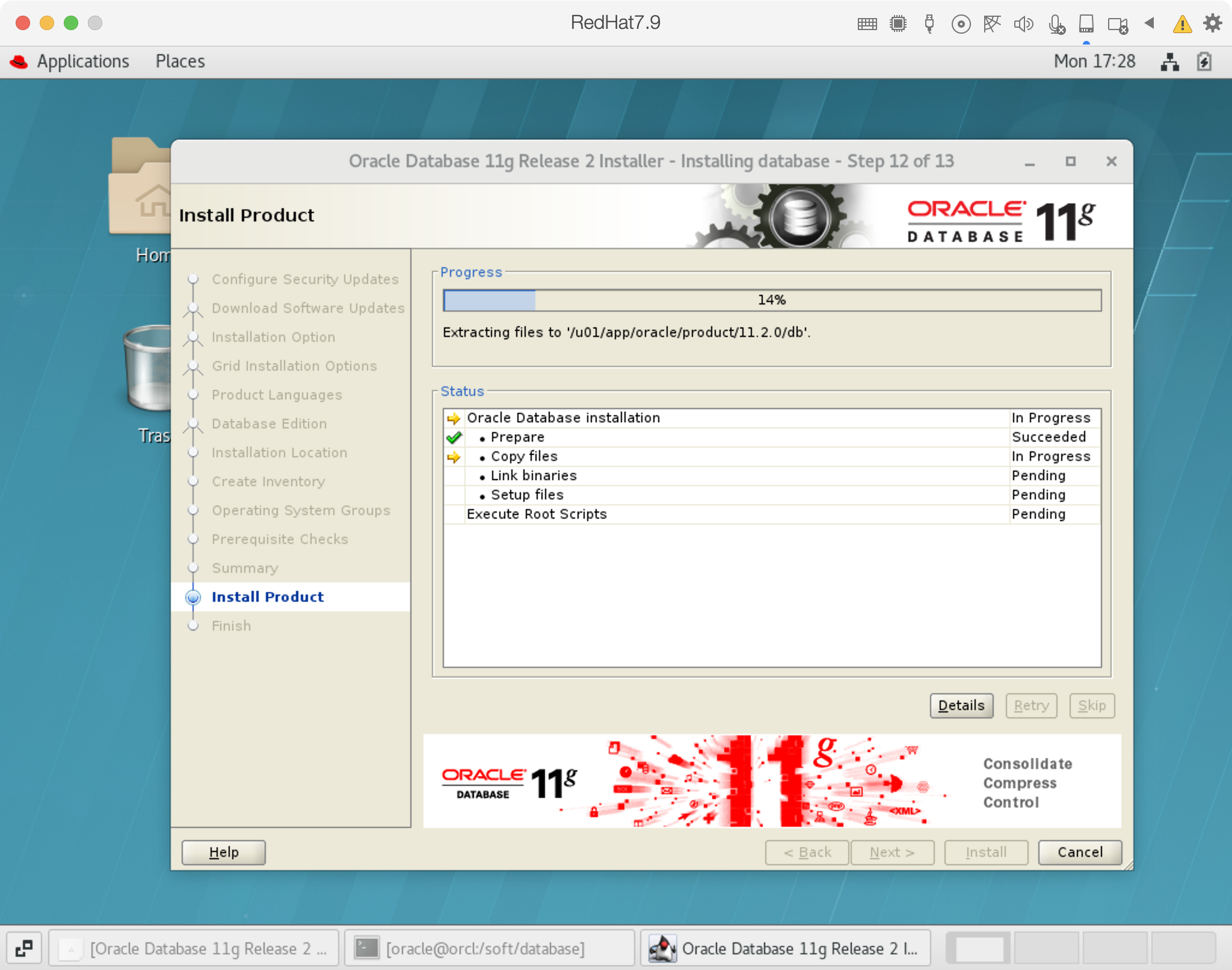
Task: Click the VM settings gear icon
Action: point(1212,23)
